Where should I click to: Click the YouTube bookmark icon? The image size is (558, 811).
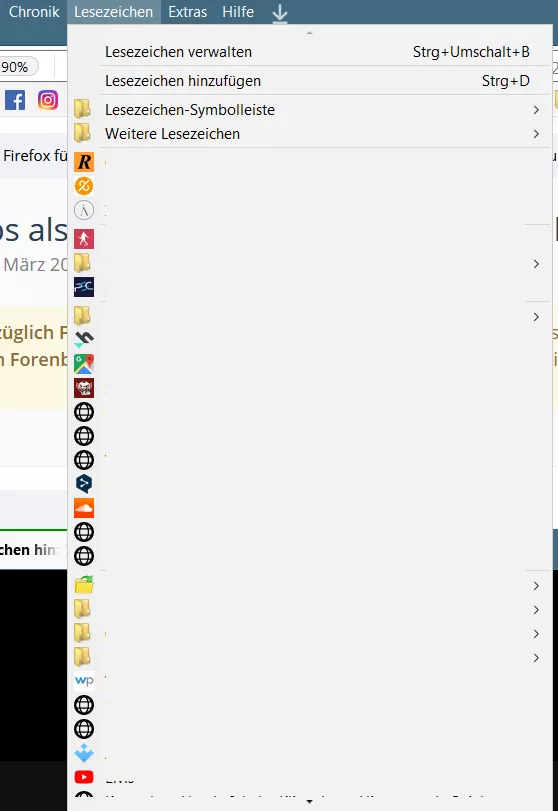(x=84, y=777)
